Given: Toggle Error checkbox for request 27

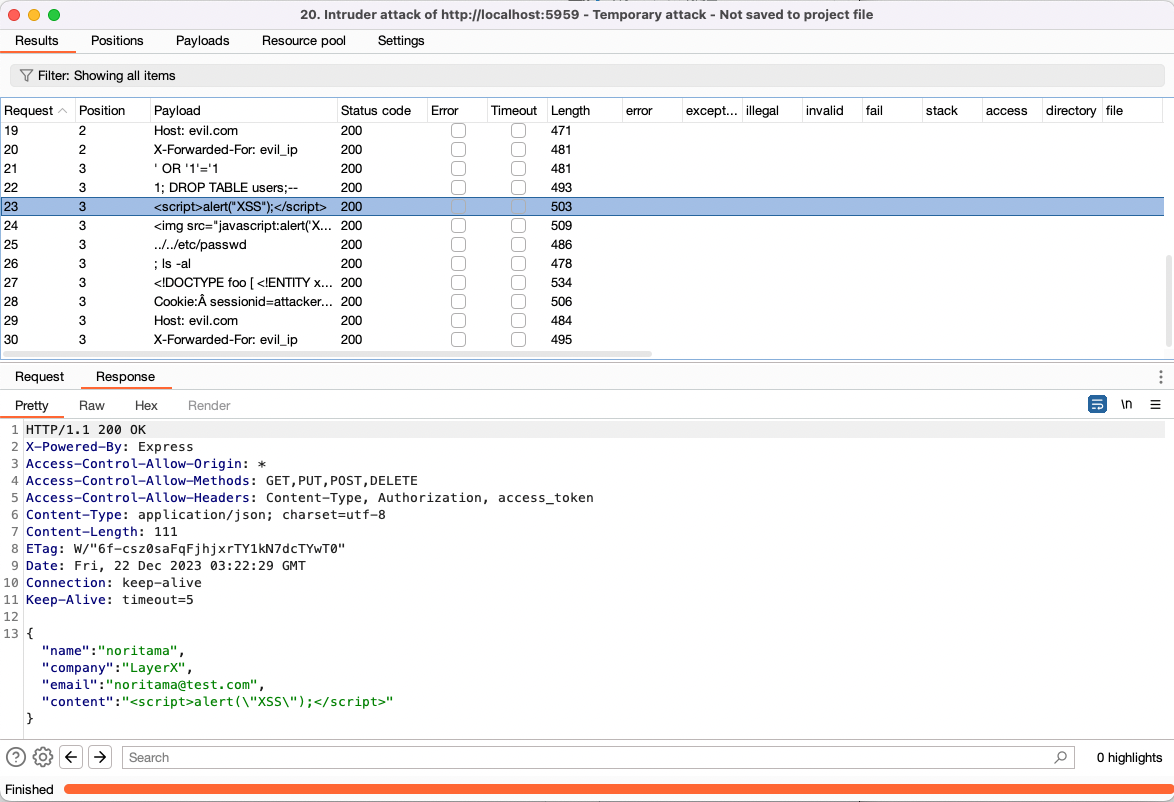Looking at the screenshot, I should pyautogui.click(x=458, y=282).
